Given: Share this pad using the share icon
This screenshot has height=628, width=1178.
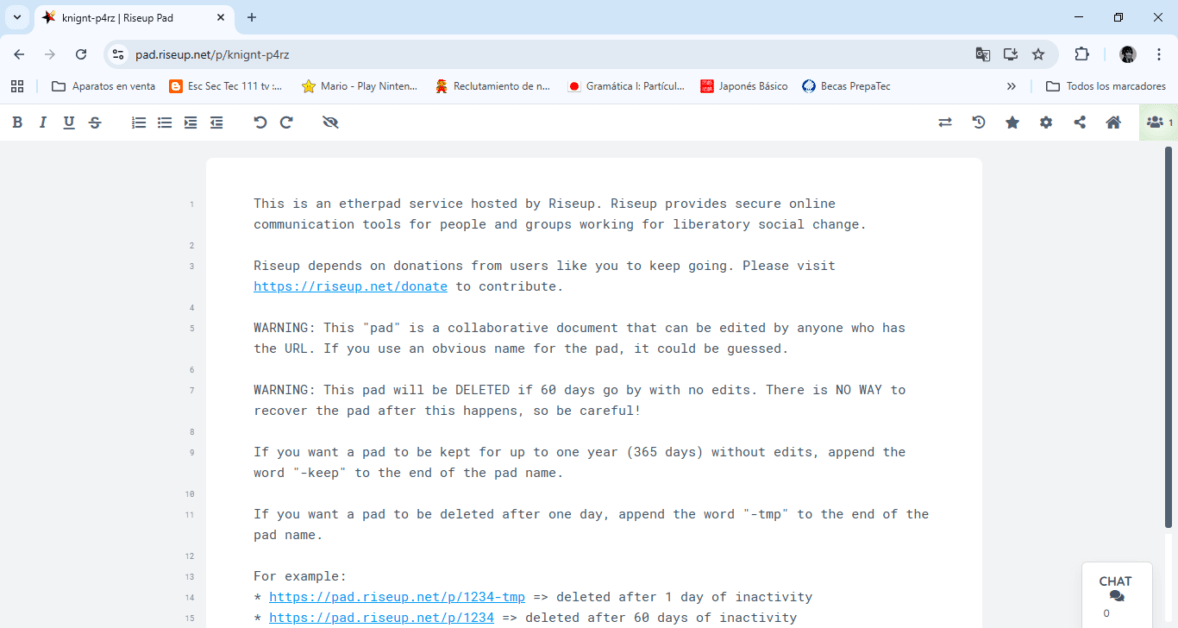Looking at the screenshot, I should pyautogui.click(x=1080, y=122).
